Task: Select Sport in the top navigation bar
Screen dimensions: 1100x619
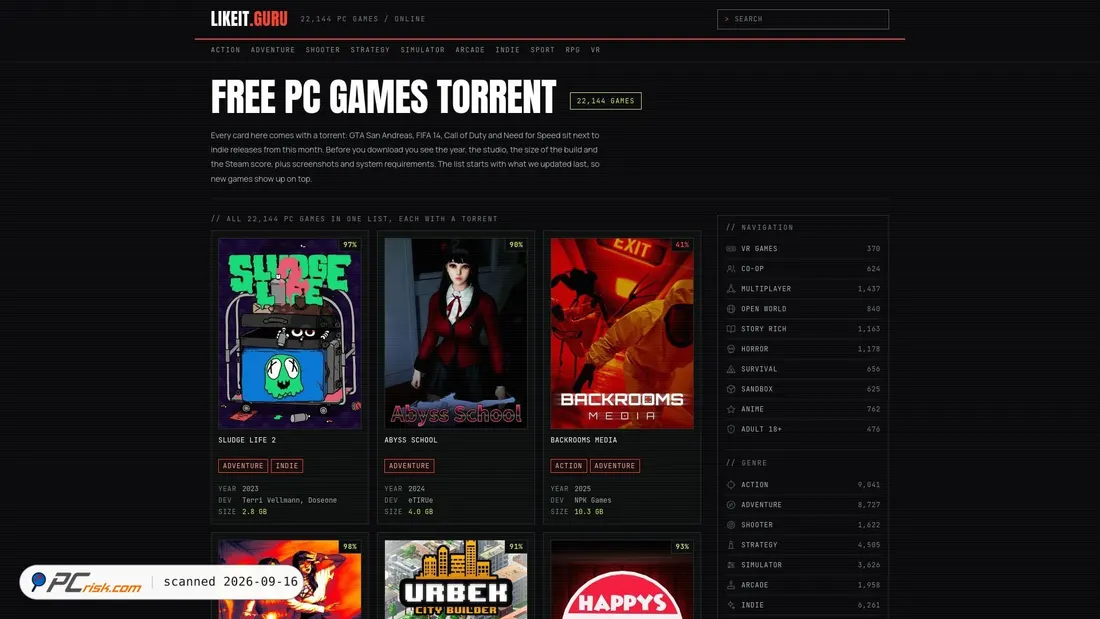Action: click(x=542, y=50)
